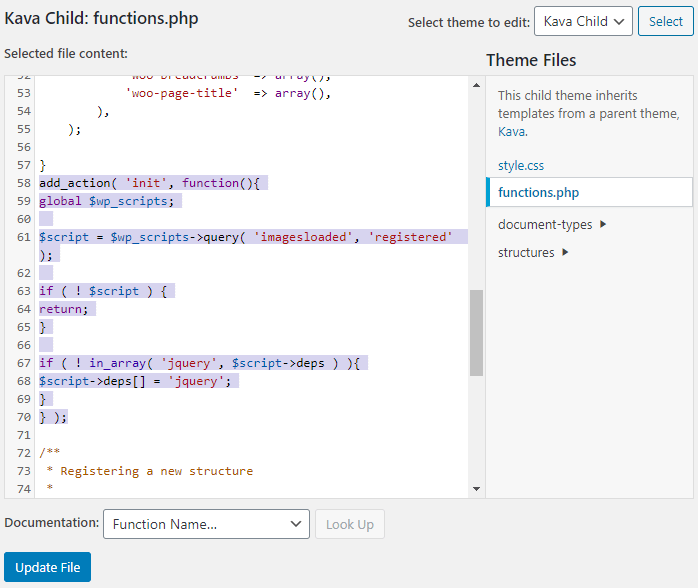Click the 'global $wp_scripts;' line
Viewport: 698px width, 588px height.
point(106,201)
